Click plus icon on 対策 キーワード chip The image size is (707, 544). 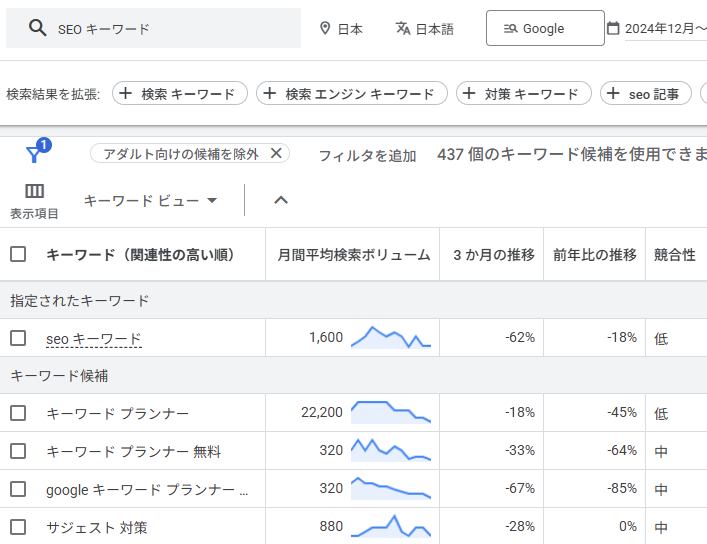coord(469,93)
